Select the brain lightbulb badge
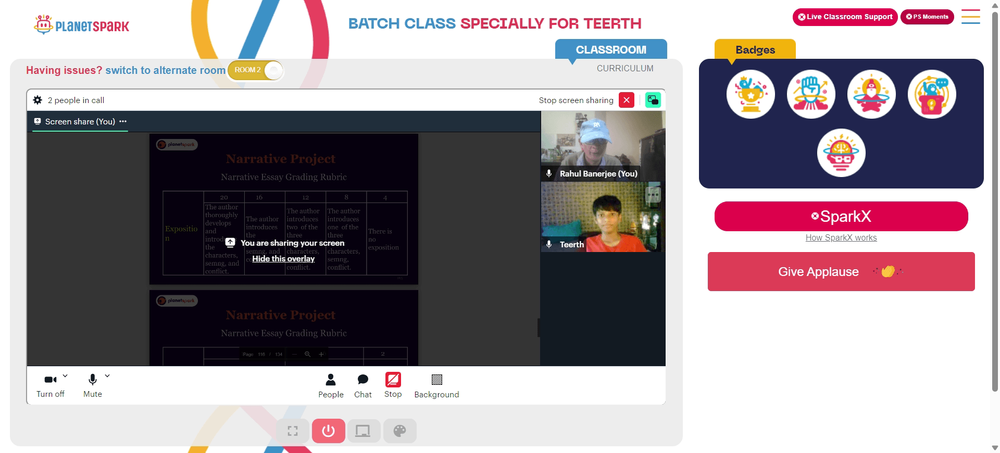This screenshot has width=1000, height=453. 841,153
